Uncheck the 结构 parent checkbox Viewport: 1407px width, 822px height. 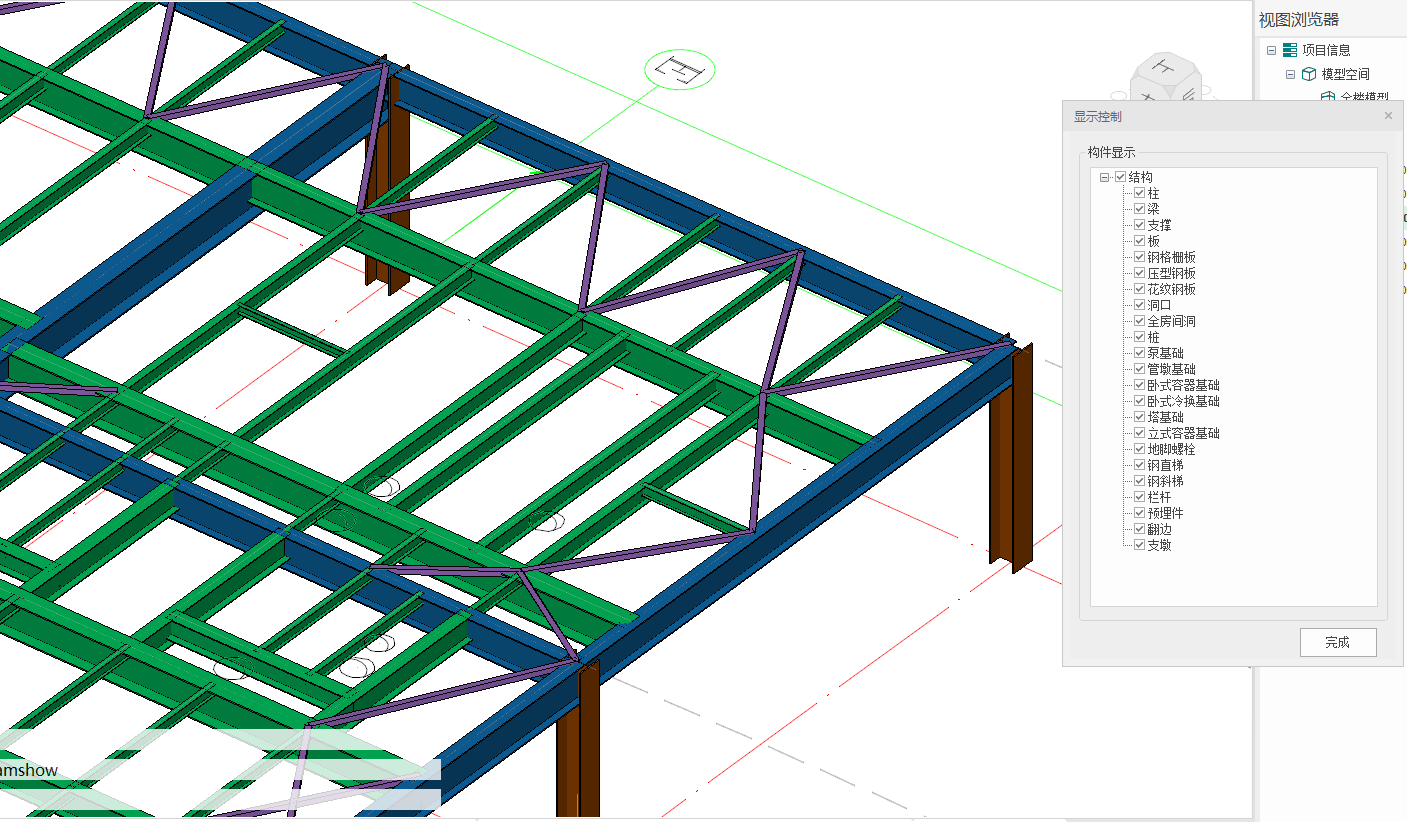click(1120, 177)
